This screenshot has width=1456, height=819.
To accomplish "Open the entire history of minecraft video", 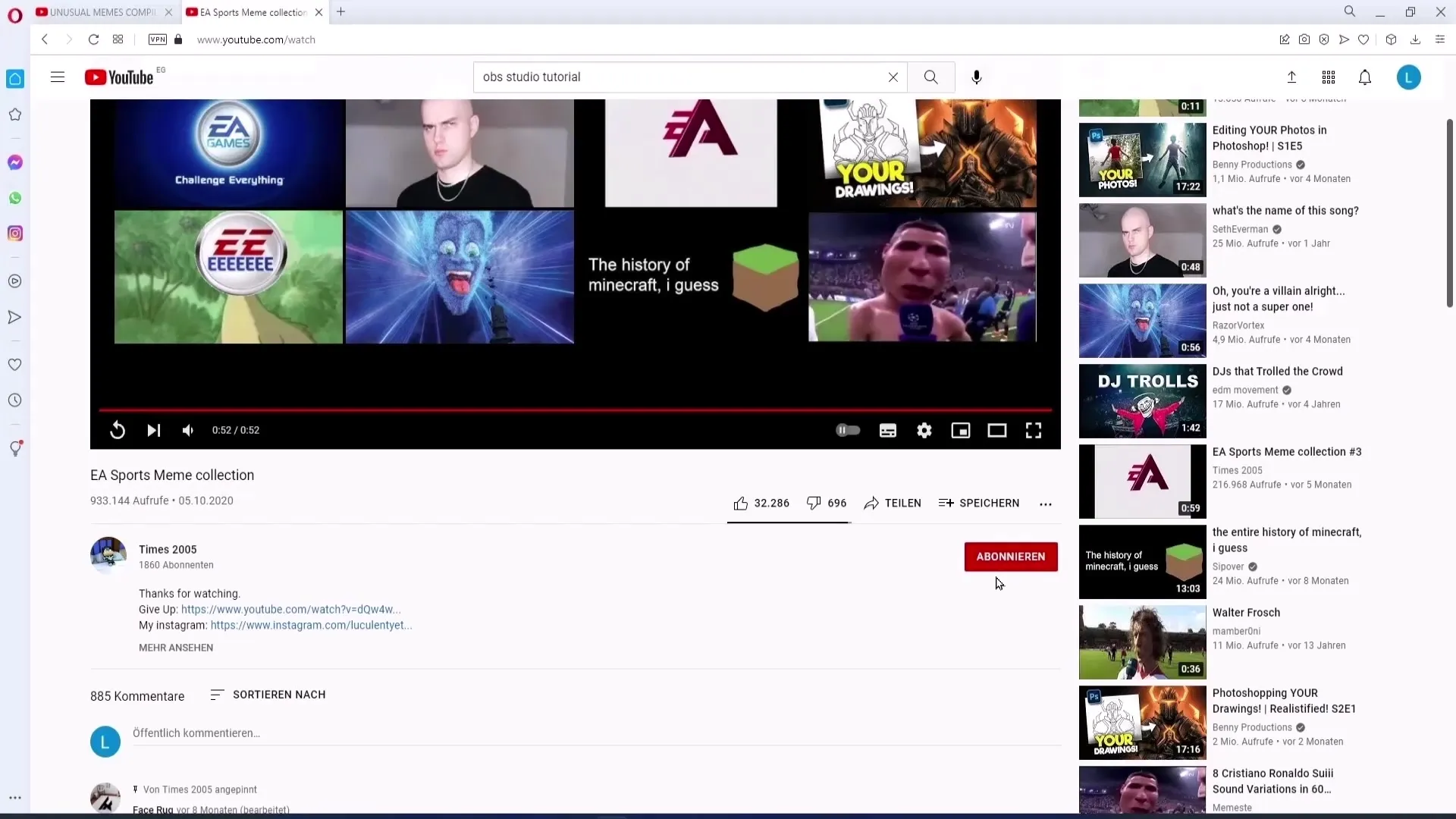I will (x=1287, y=540).
